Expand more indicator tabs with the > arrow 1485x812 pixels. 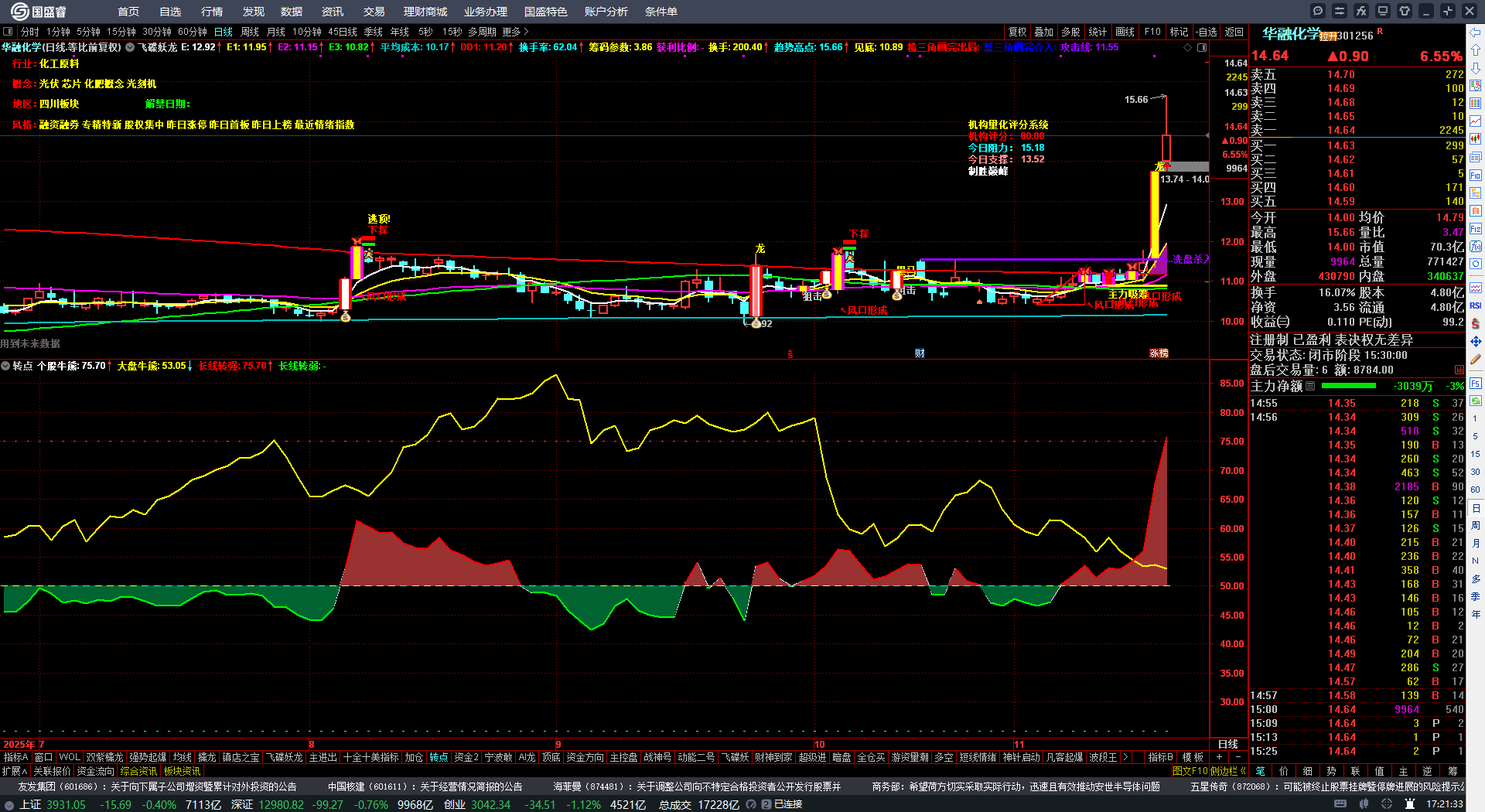pyautogui.click(x=1125, y=757)
